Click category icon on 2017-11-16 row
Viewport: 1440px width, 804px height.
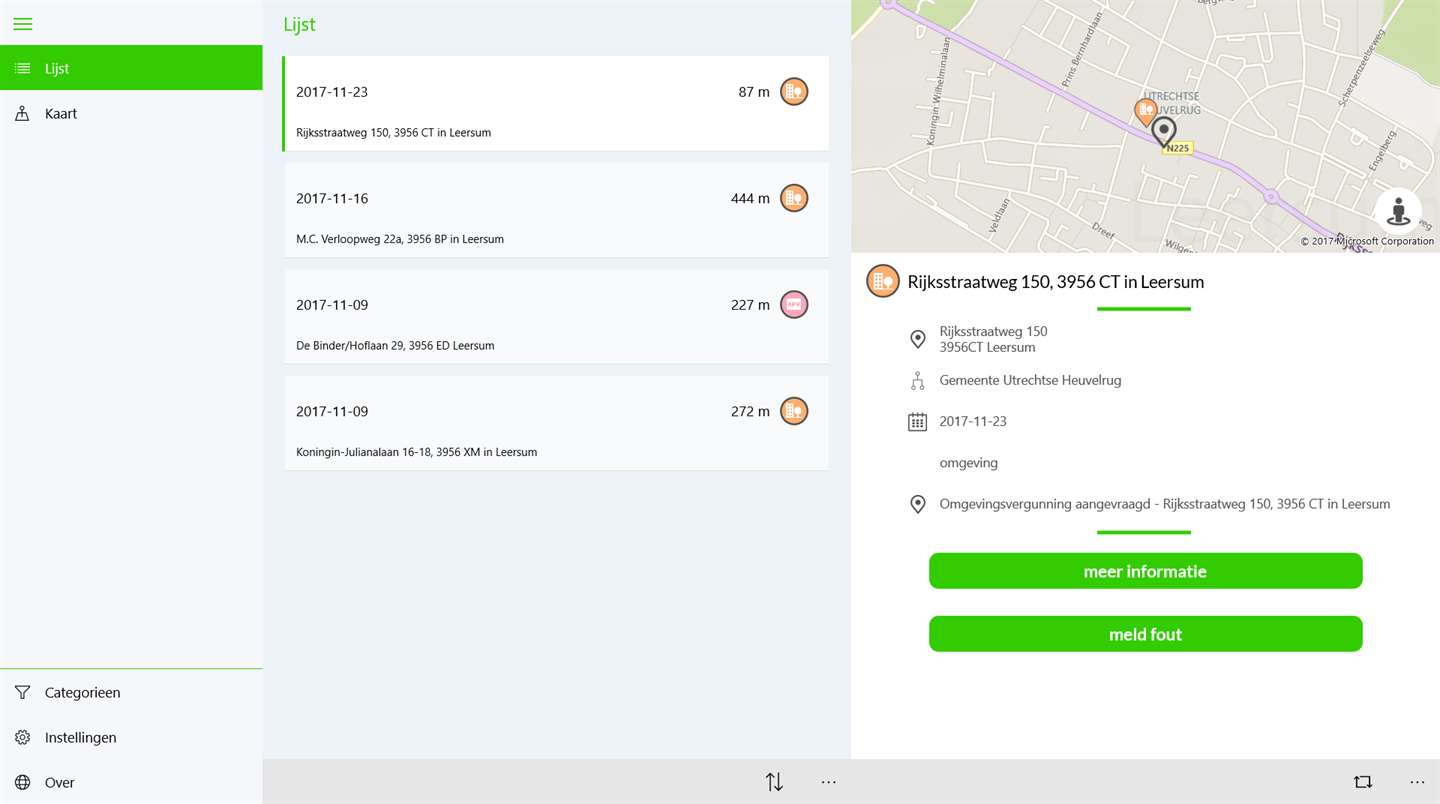point(794,198)
